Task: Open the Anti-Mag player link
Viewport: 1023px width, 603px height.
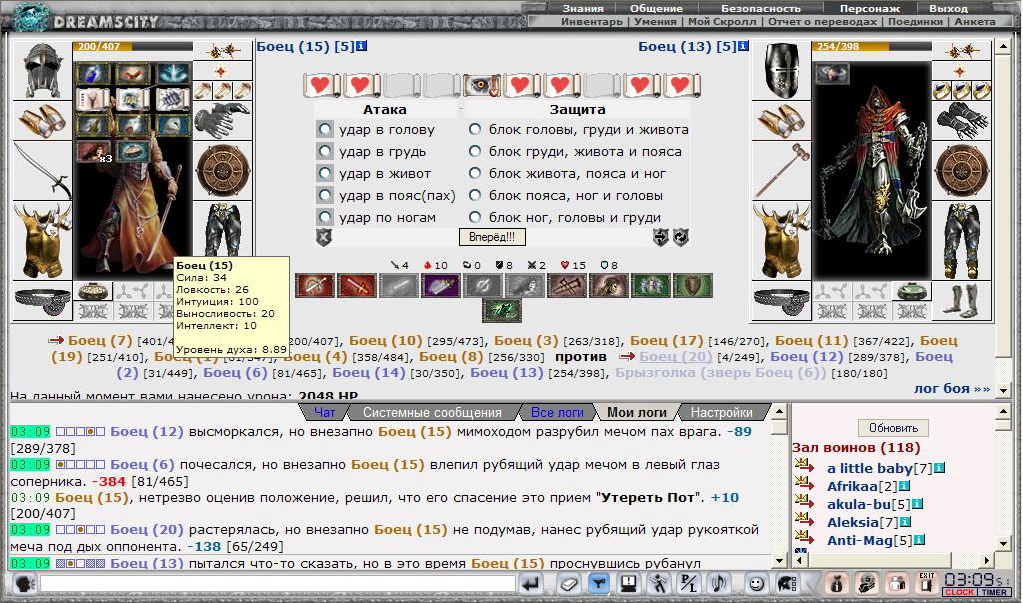Action: (x=860, y=540)
